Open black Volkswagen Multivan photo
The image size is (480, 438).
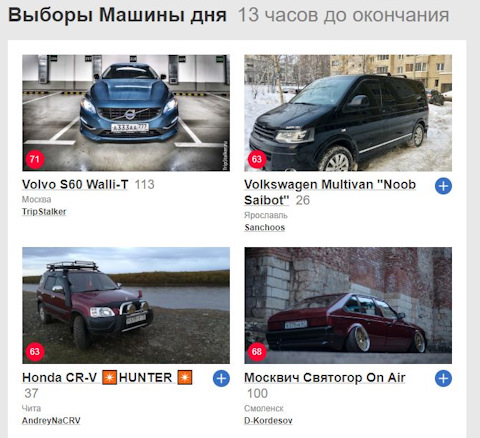(348, 113)
